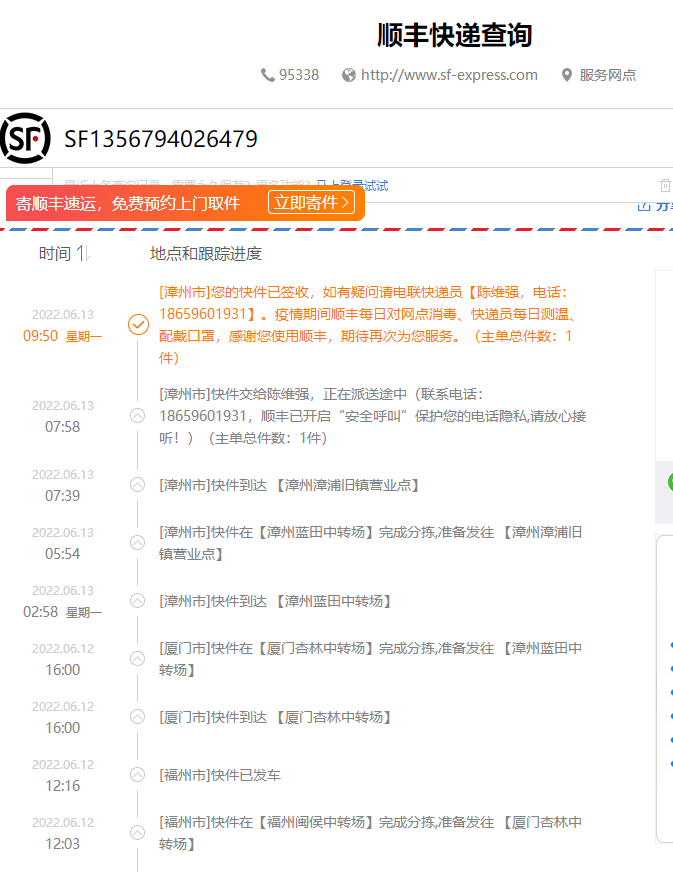Click the 马上登录试试 login link

(352, 185)
